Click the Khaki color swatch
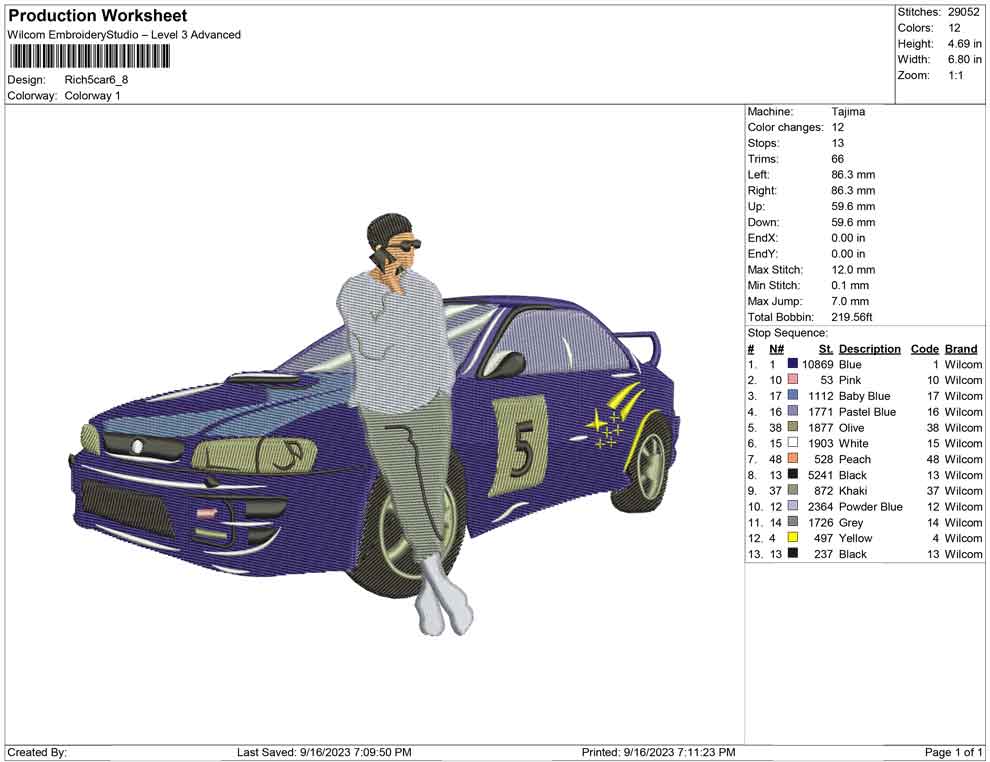 tap(792, 490)
